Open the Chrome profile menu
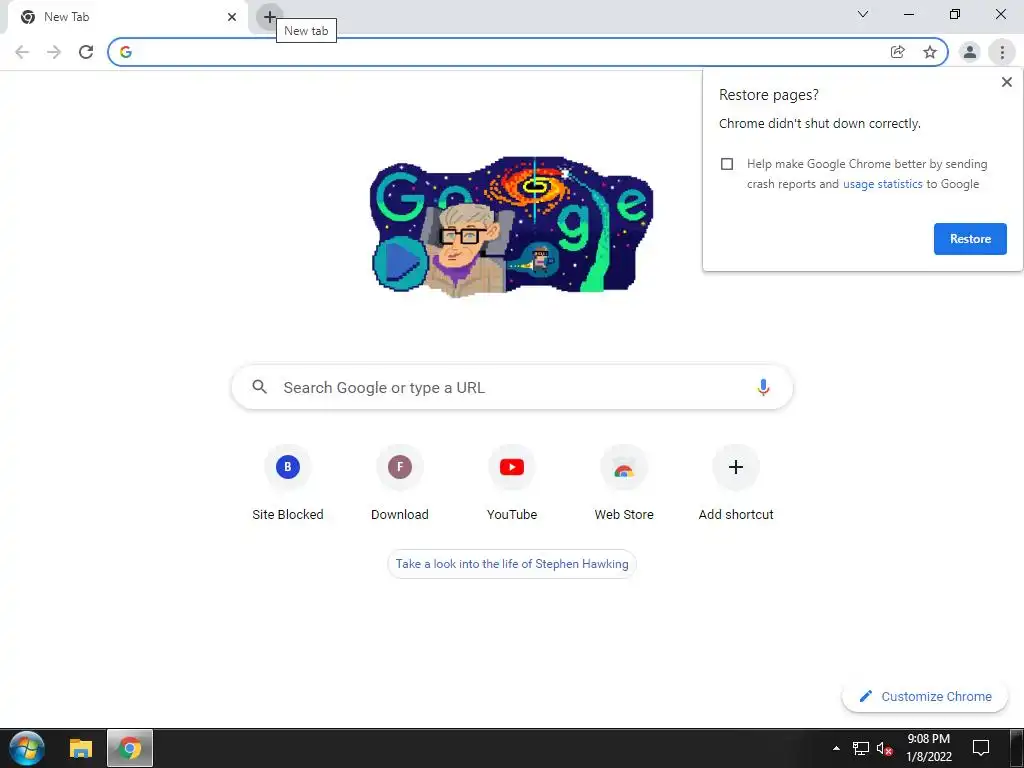1024x768 pixels. 970,52
